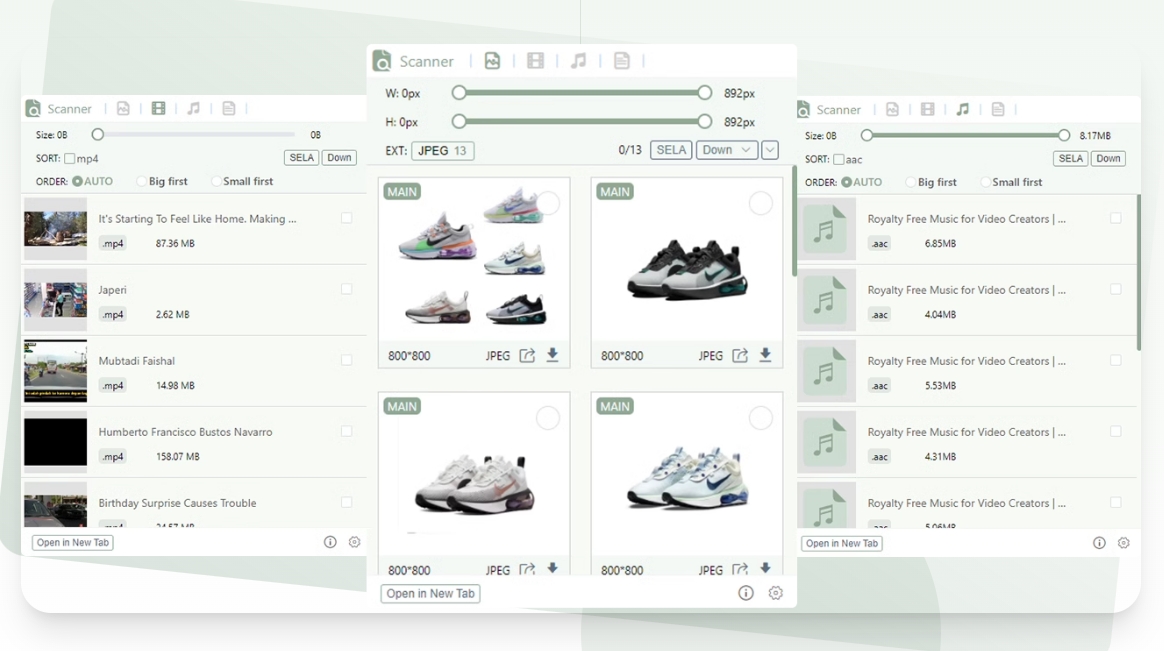The image size is (1164, 651).
Task: Select document tab icon in right Scanner panel
Action: 998,109
